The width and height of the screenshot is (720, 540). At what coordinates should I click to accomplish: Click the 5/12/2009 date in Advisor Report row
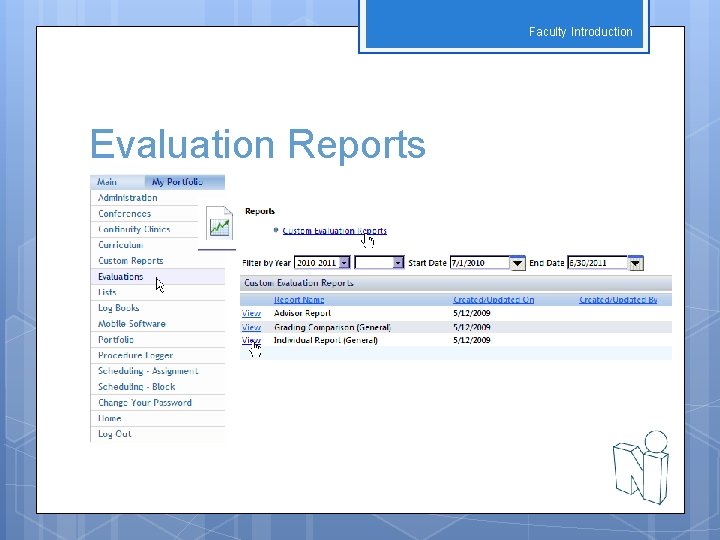pyautogui.click(x=472, y=313)
